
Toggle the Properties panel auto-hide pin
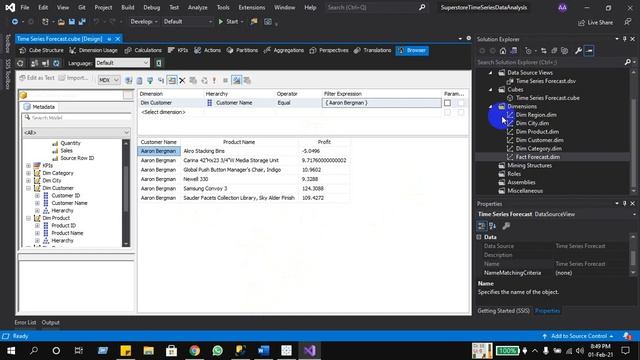[624, 203]
